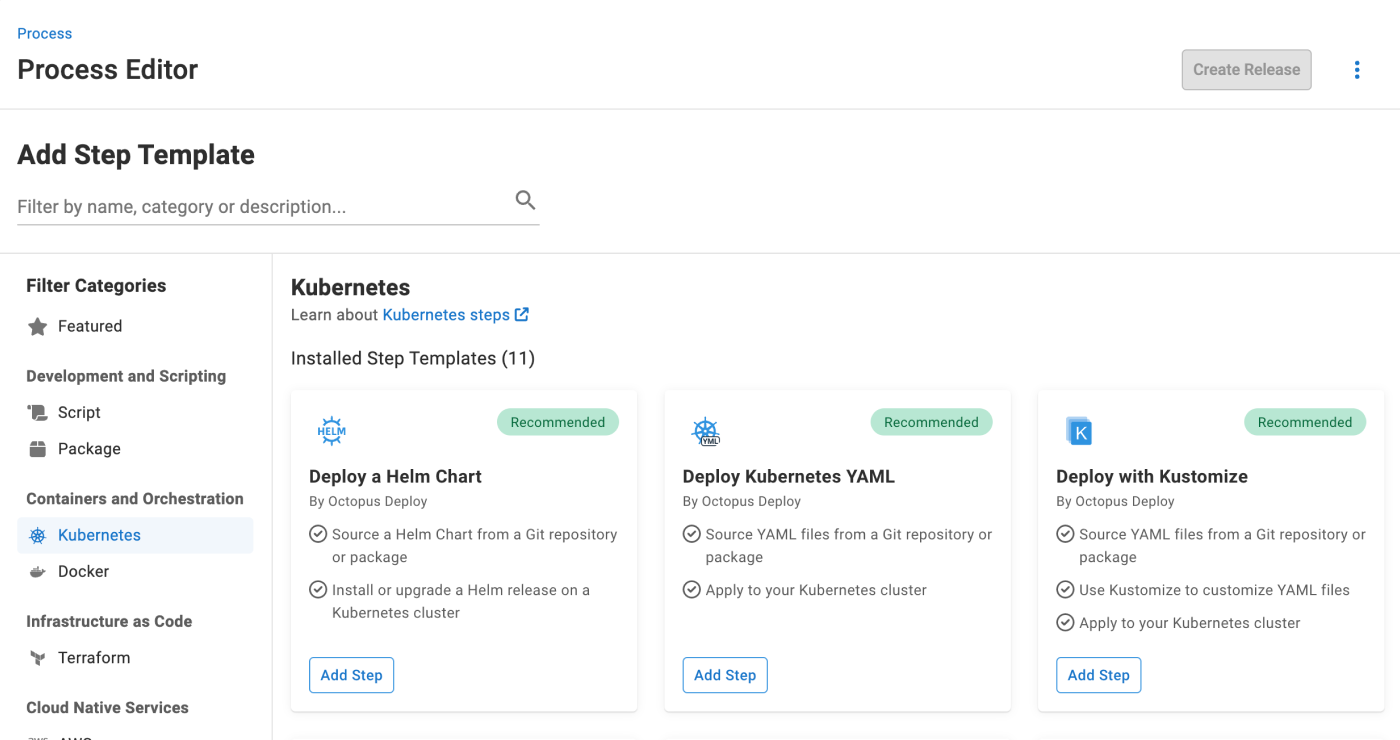The image size is (1400, 740).
Task: Open the Process breadcrumb link
Action: coord(44,33)
